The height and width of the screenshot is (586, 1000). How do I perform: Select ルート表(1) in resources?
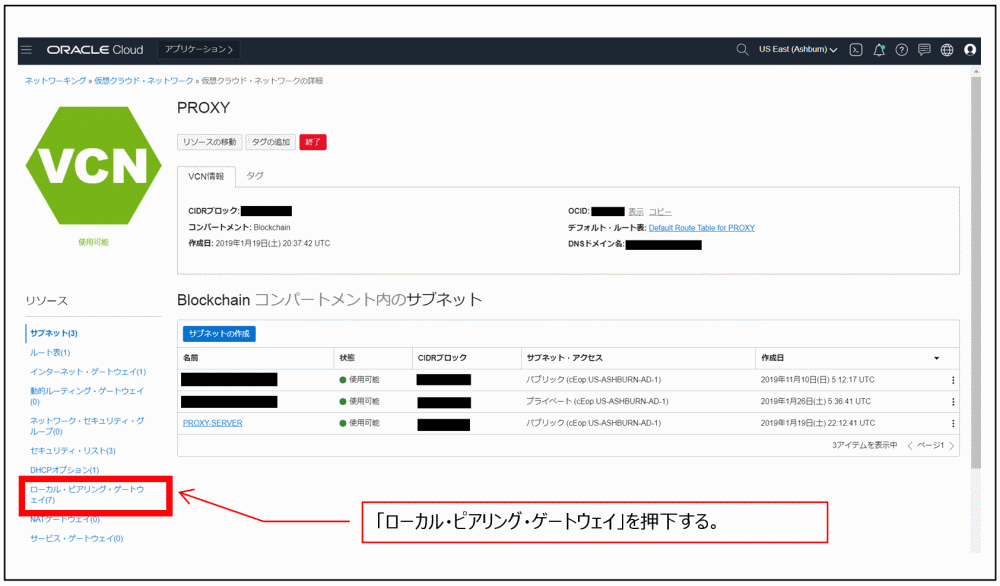coord(50,353)
